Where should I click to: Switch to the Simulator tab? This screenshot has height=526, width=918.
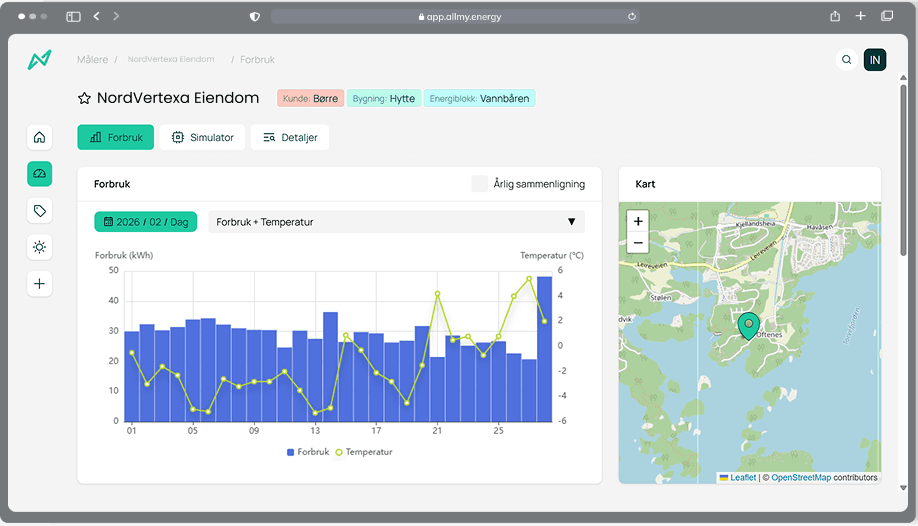pos(203,137)
